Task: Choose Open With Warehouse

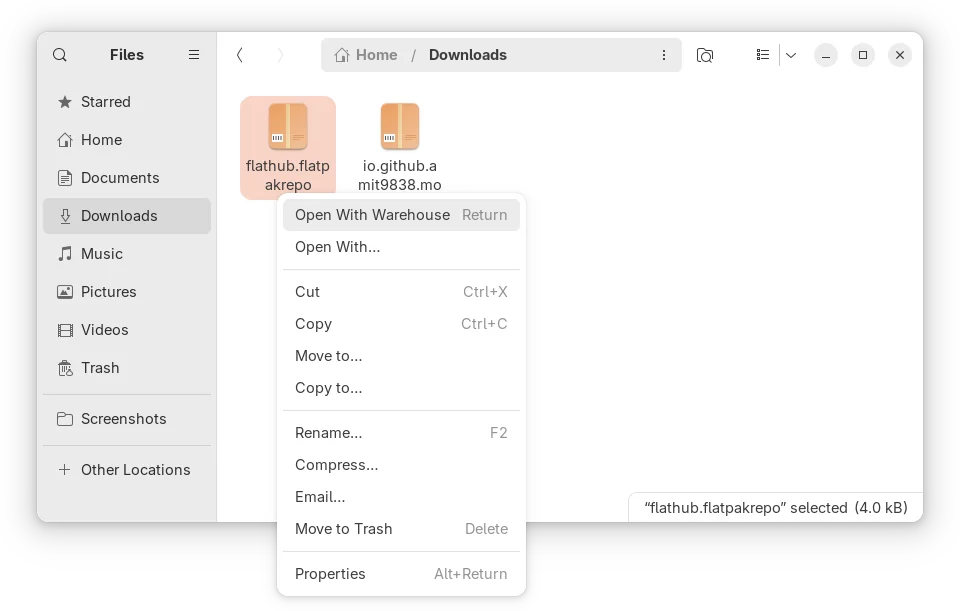Action: [401, 215]
